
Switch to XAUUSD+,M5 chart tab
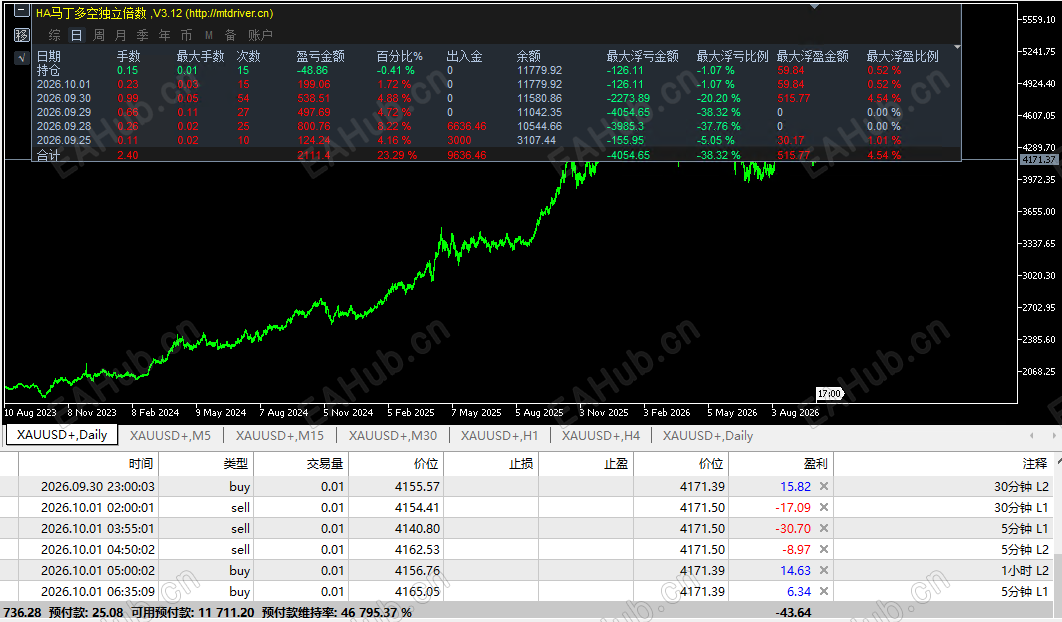pyautogui.click(x=170, y=436)
